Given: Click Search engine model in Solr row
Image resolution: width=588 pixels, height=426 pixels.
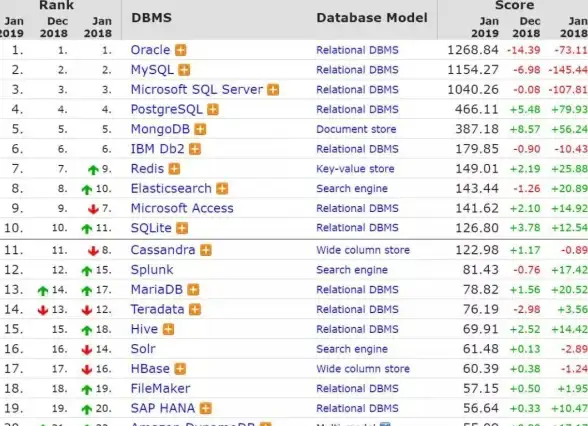Looking at the screenshot, I should 352,349.
